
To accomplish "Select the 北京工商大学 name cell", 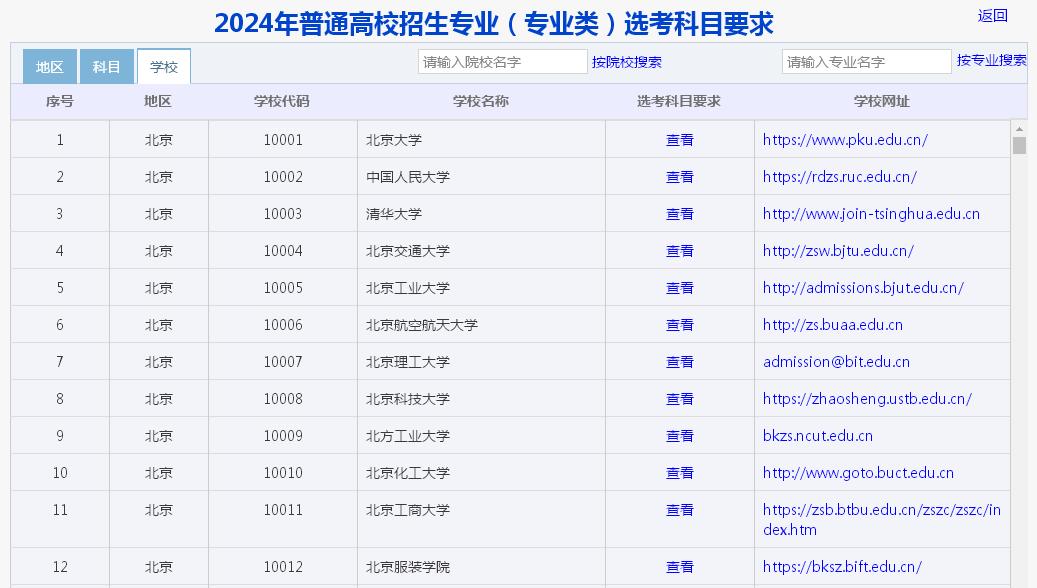I will 481,519.
